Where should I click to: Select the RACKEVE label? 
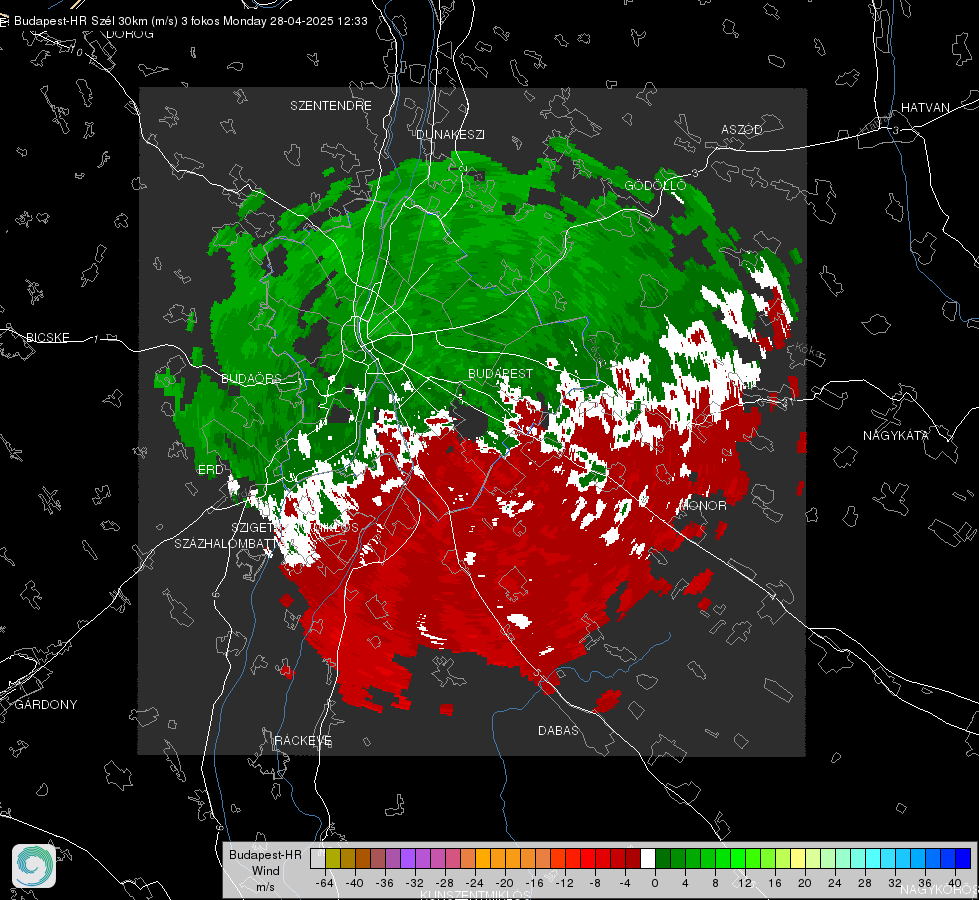303,740
